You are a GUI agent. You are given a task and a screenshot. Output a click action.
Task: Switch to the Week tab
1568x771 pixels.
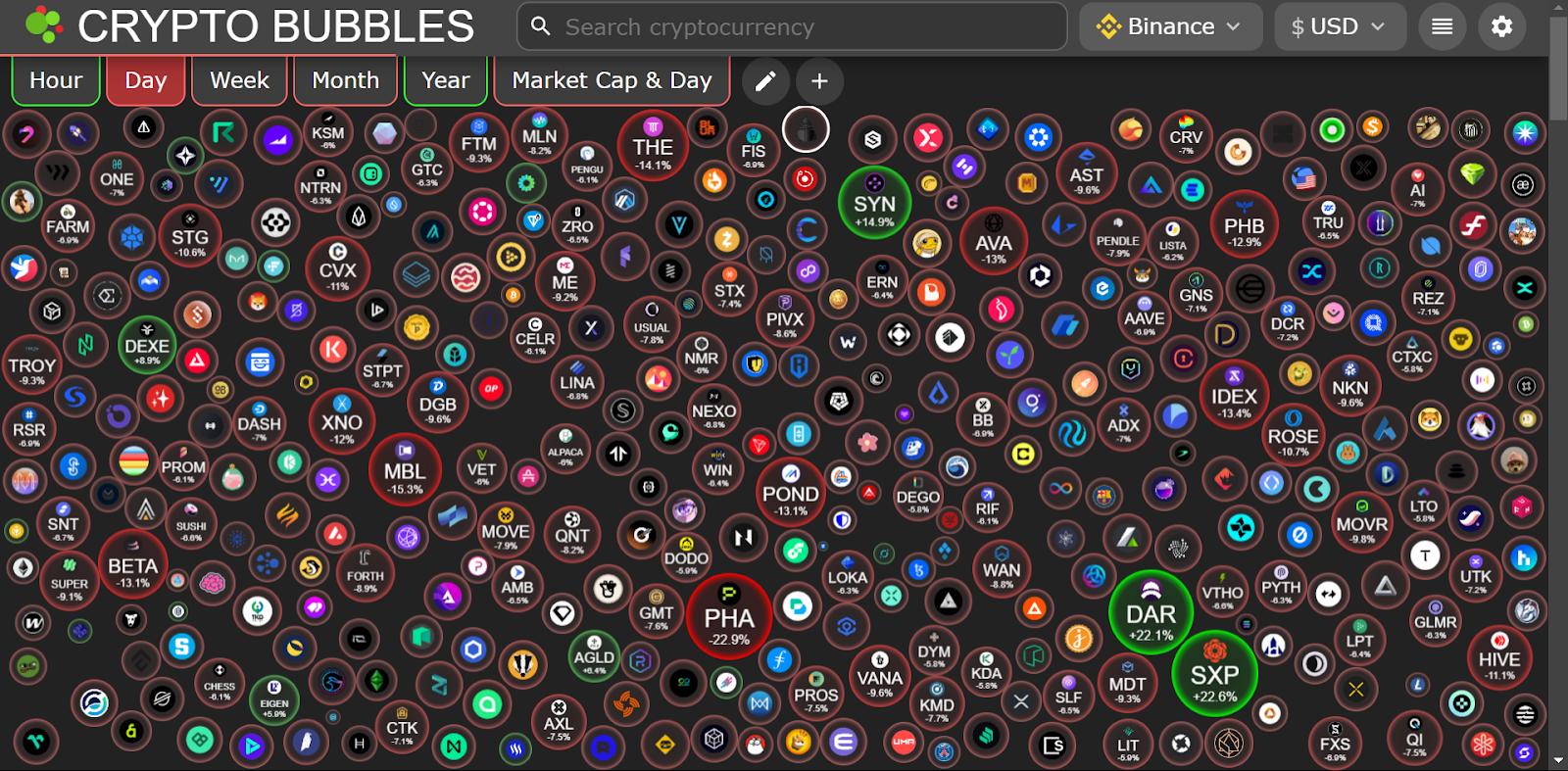(239, 80)
